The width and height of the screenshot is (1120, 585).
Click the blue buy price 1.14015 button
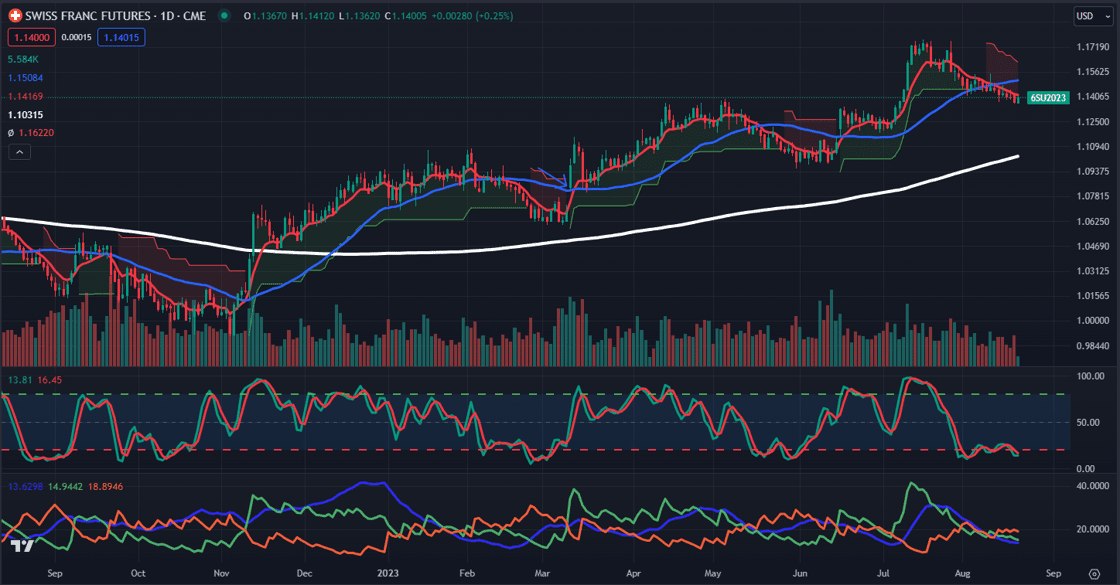pos(121,37)
